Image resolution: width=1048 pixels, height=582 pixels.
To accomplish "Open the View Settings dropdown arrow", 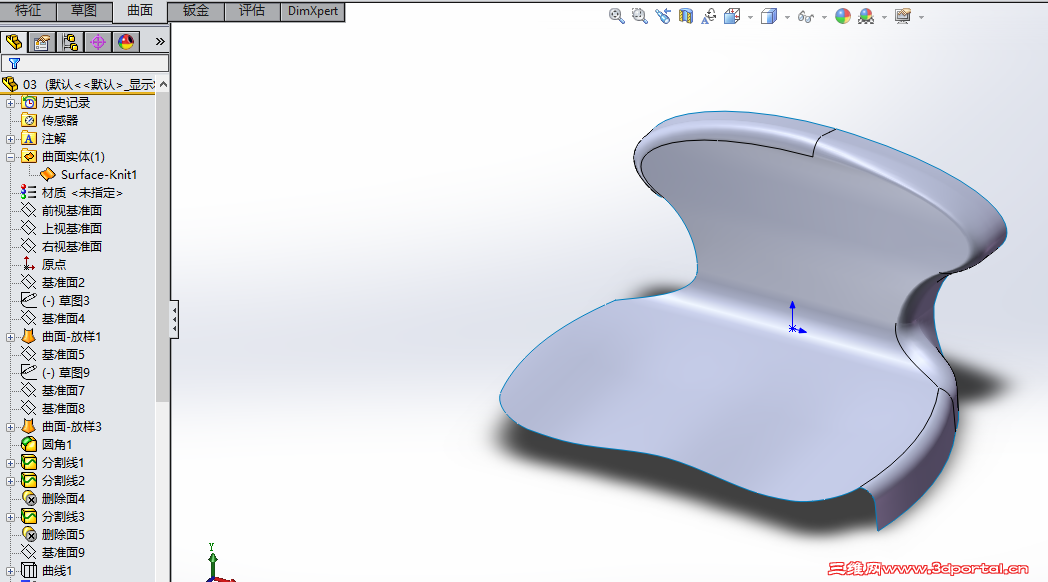I will (x=921, y=17).
